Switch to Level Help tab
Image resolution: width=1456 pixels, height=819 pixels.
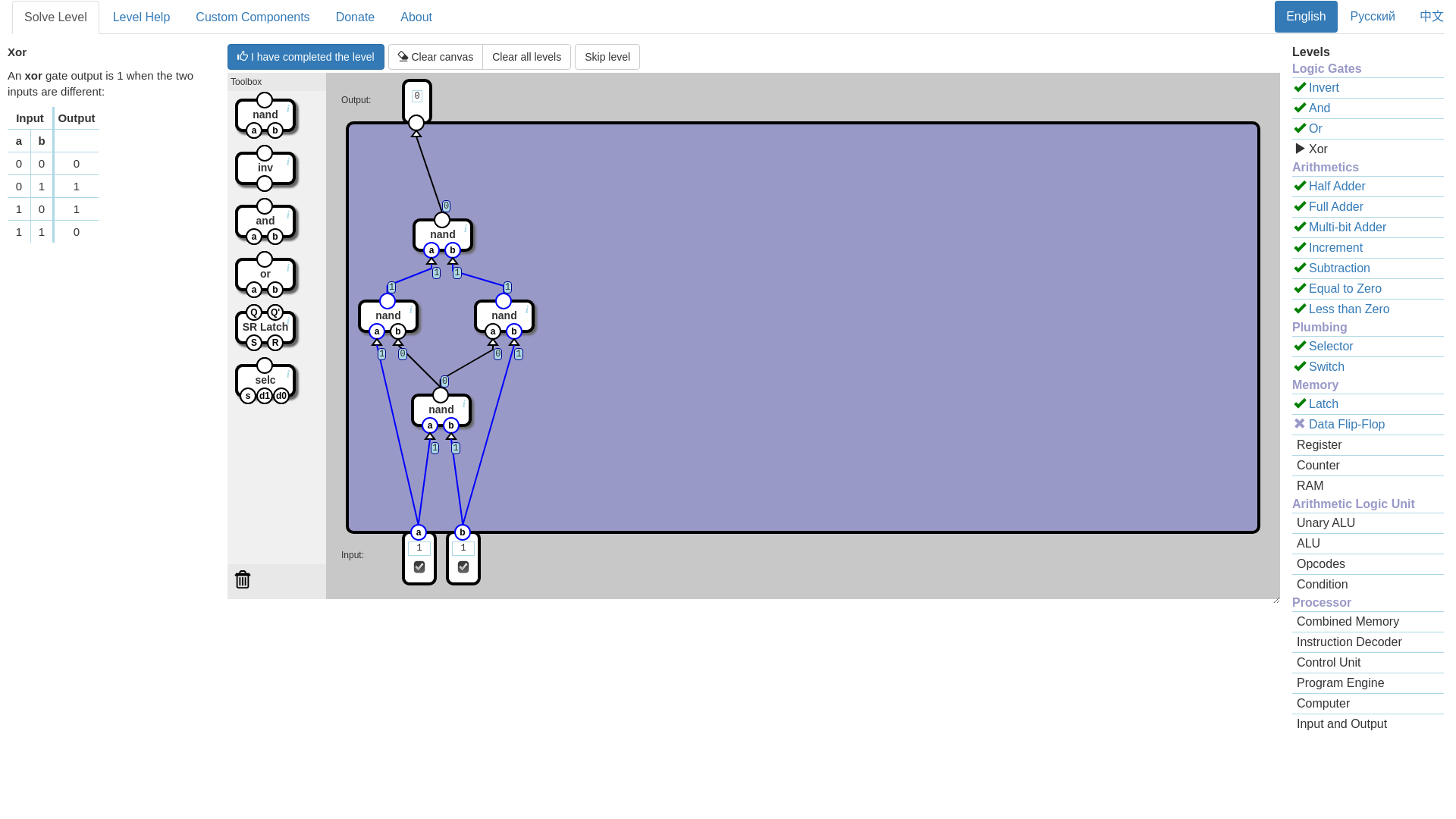coord(141,17)
